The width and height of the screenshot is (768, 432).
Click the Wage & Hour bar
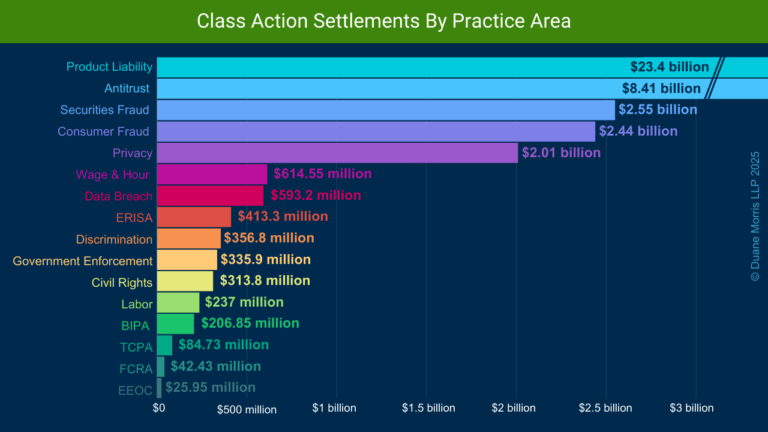212,174
